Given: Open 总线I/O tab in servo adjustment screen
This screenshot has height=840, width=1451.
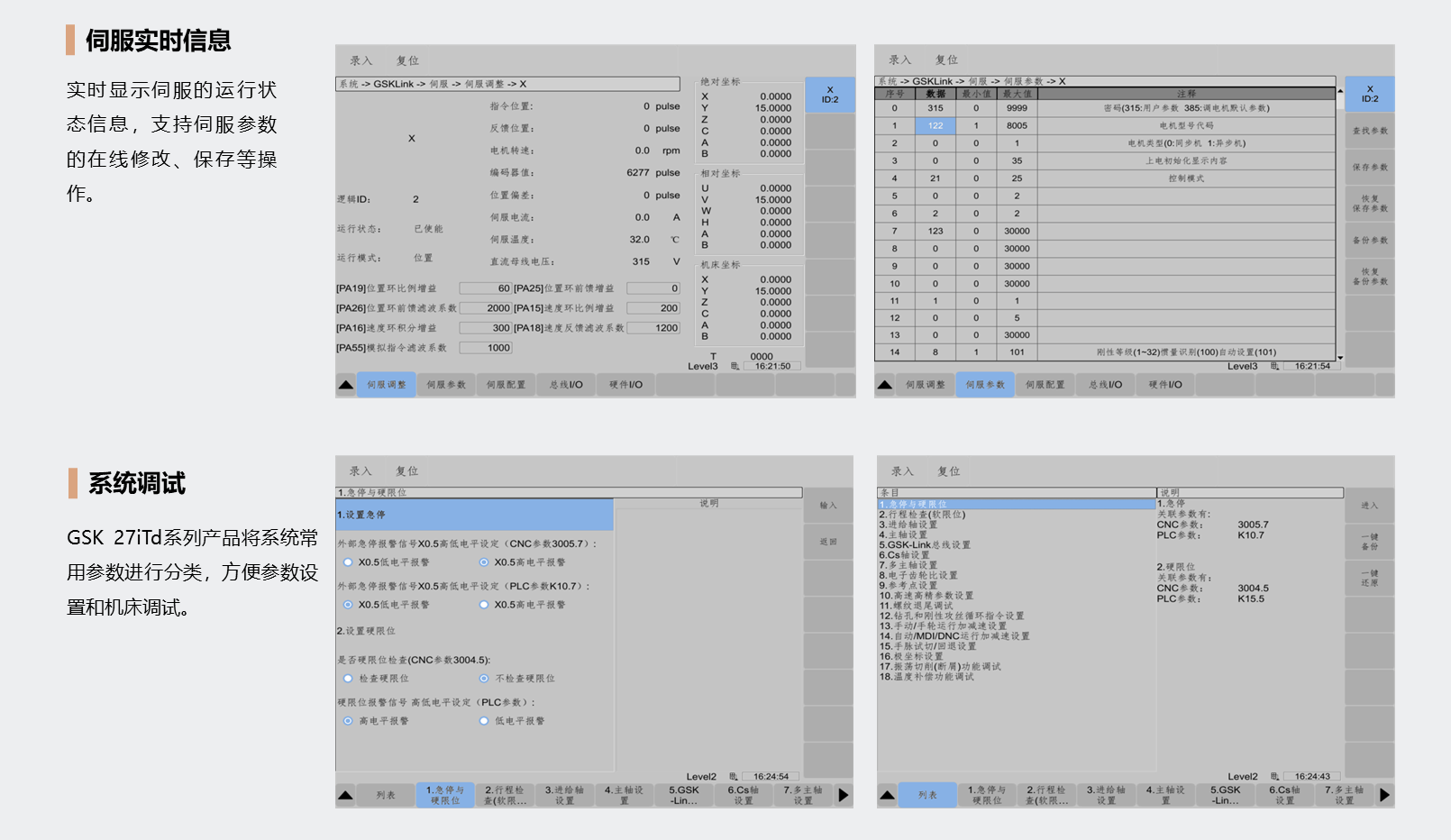Looking at the screenshot, I should [x=566, y=385].
